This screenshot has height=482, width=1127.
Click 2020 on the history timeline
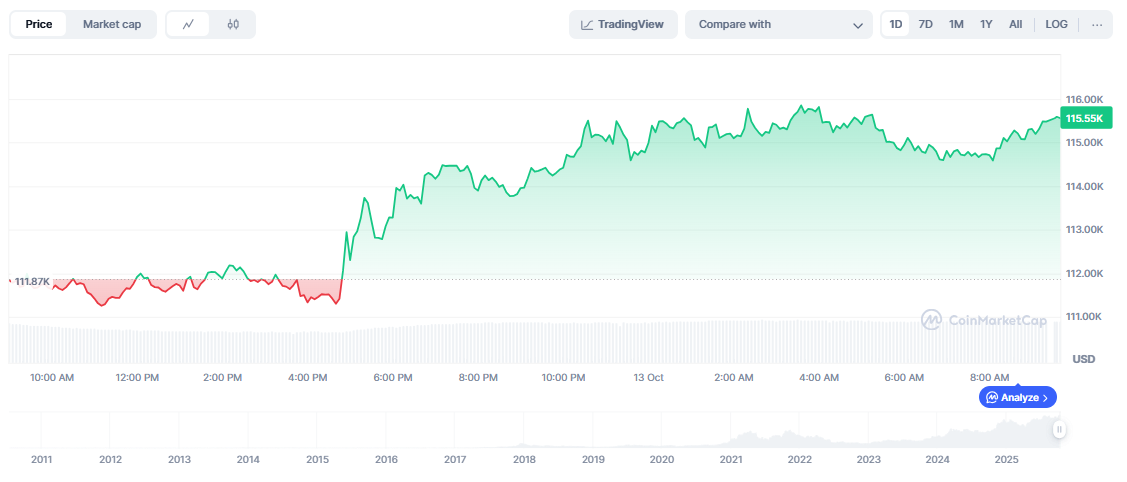[662, 459]
